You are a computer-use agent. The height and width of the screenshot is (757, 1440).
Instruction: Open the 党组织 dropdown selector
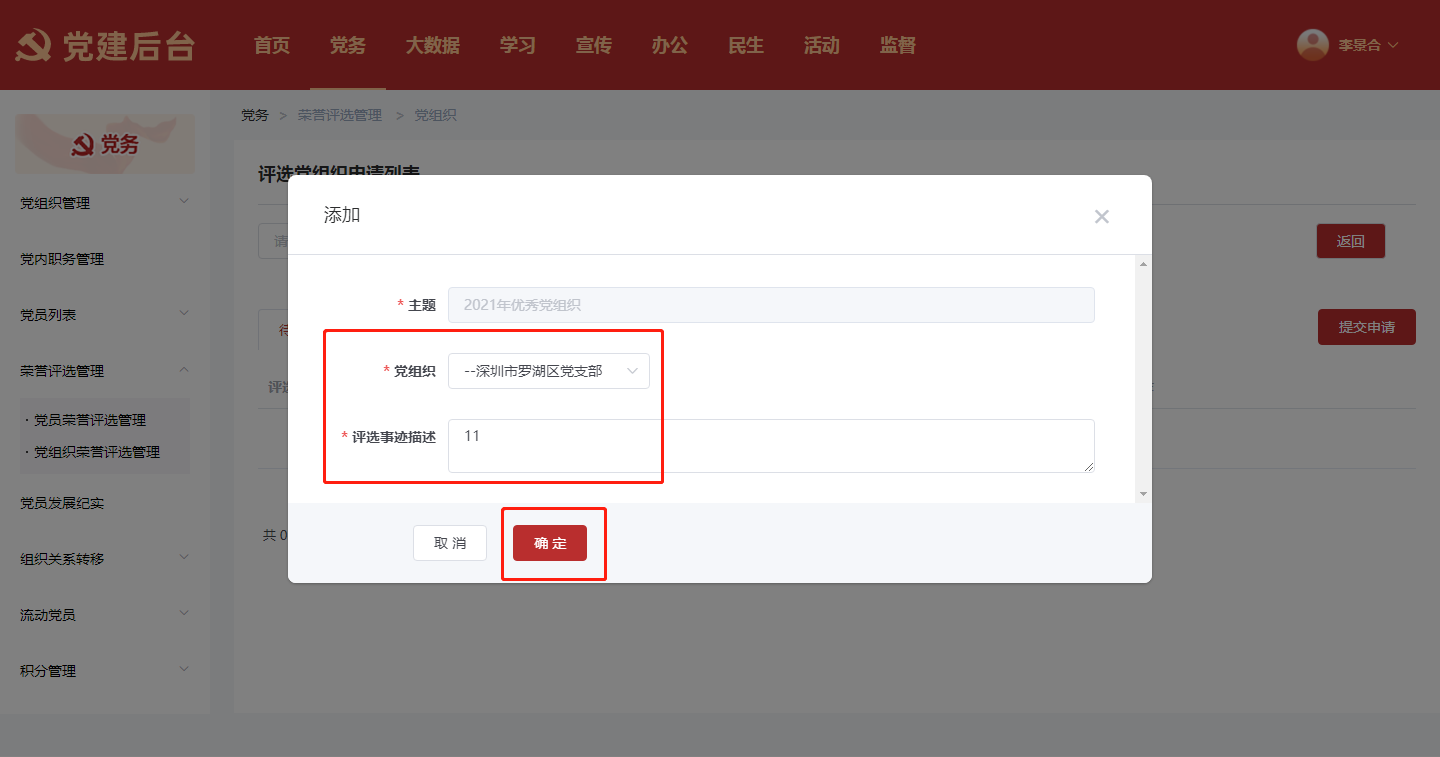tap(548, 371)
